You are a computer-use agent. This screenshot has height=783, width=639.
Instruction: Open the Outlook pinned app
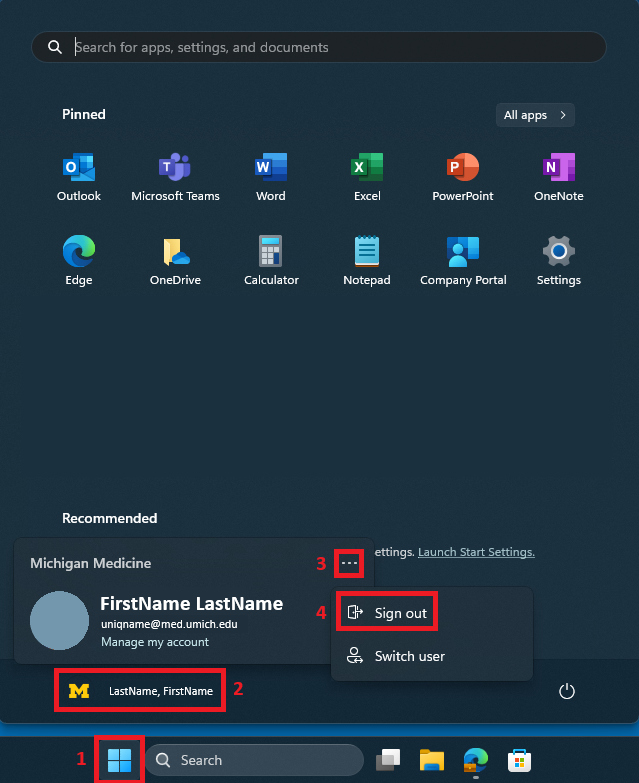(79, 177)
